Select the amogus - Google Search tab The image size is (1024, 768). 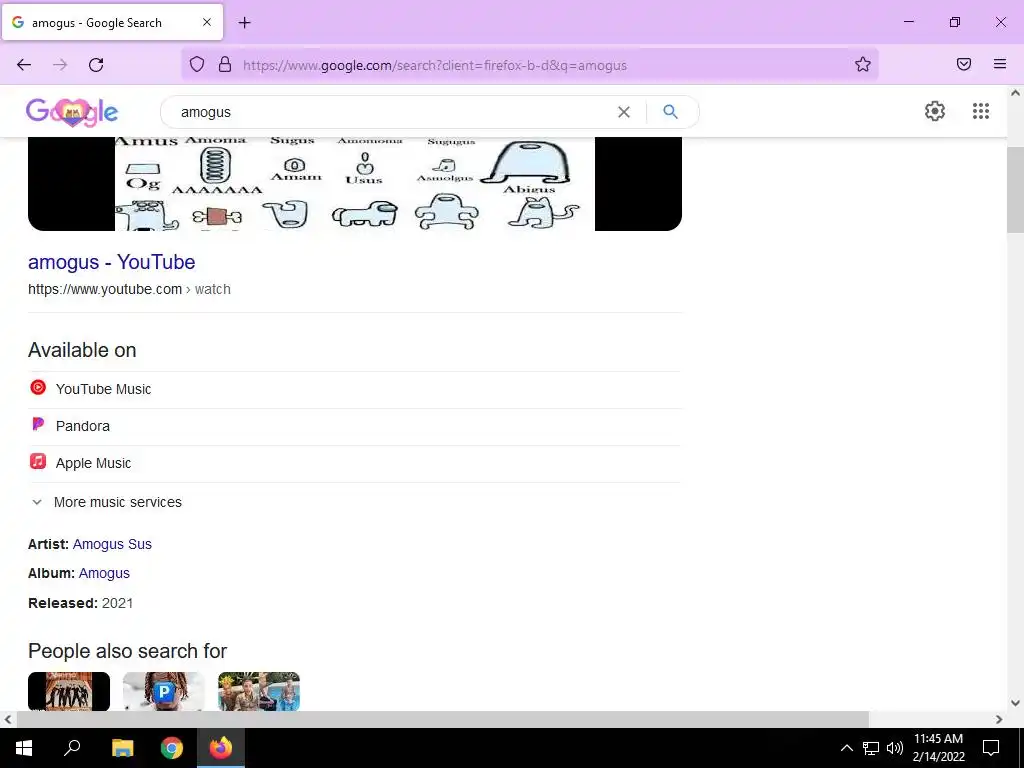pos(112,22)
